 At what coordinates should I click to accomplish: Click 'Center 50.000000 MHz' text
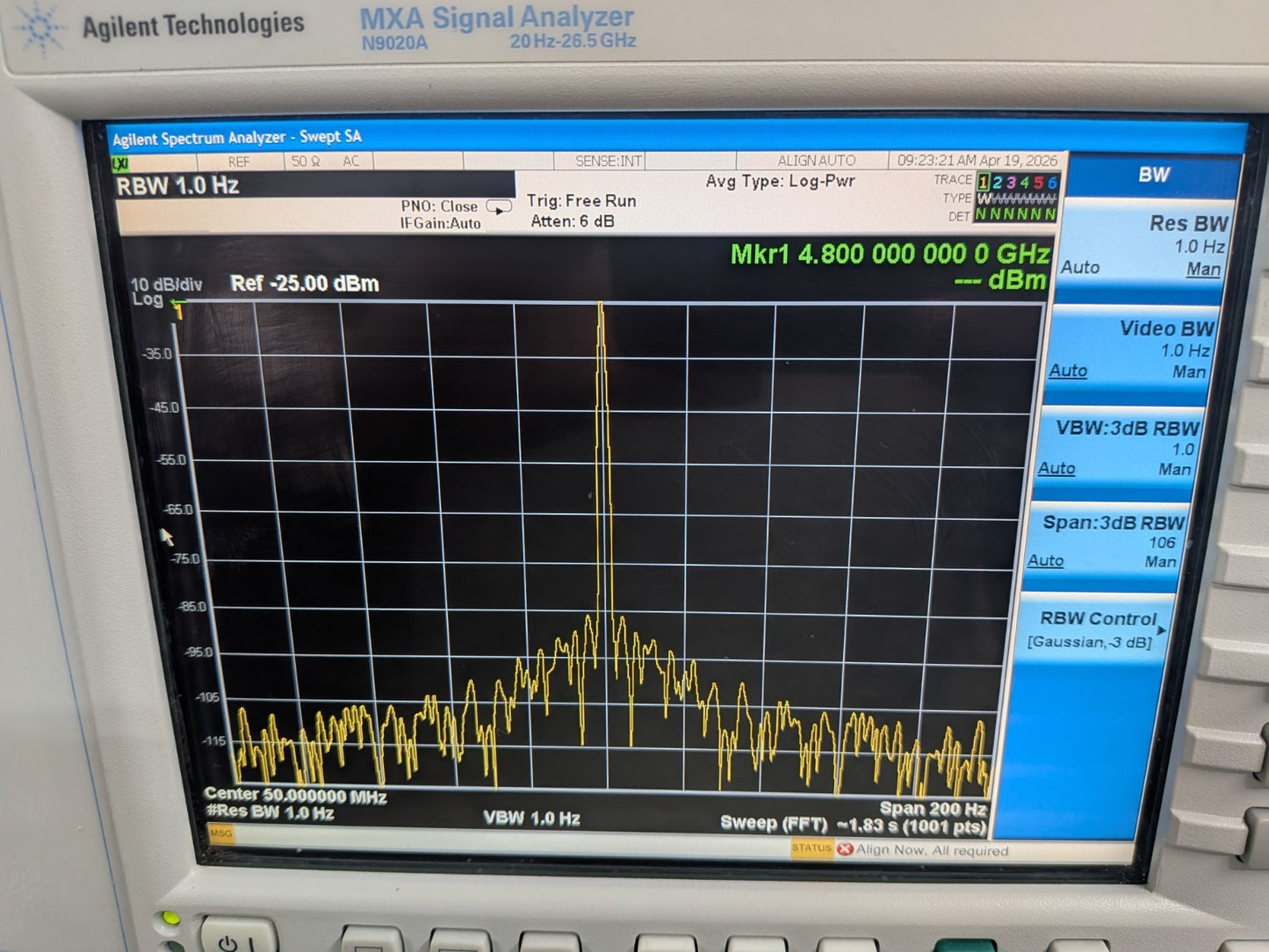point(295,795)
